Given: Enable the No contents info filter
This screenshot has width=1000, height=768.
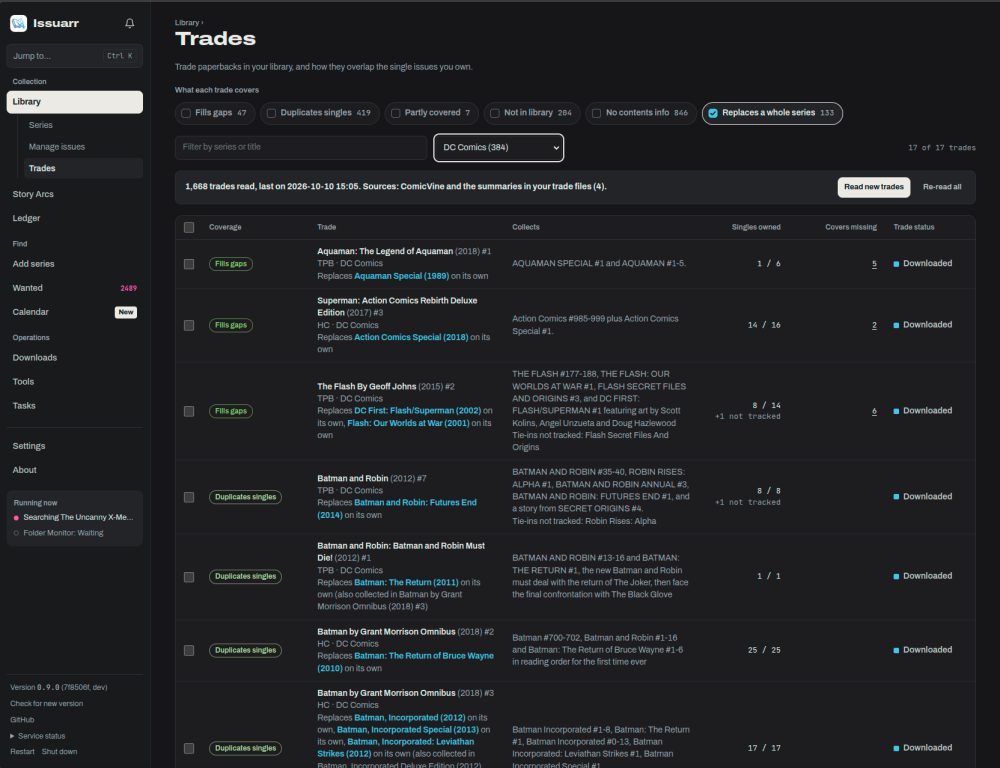Looking at the screenshot, I should 640,114.
